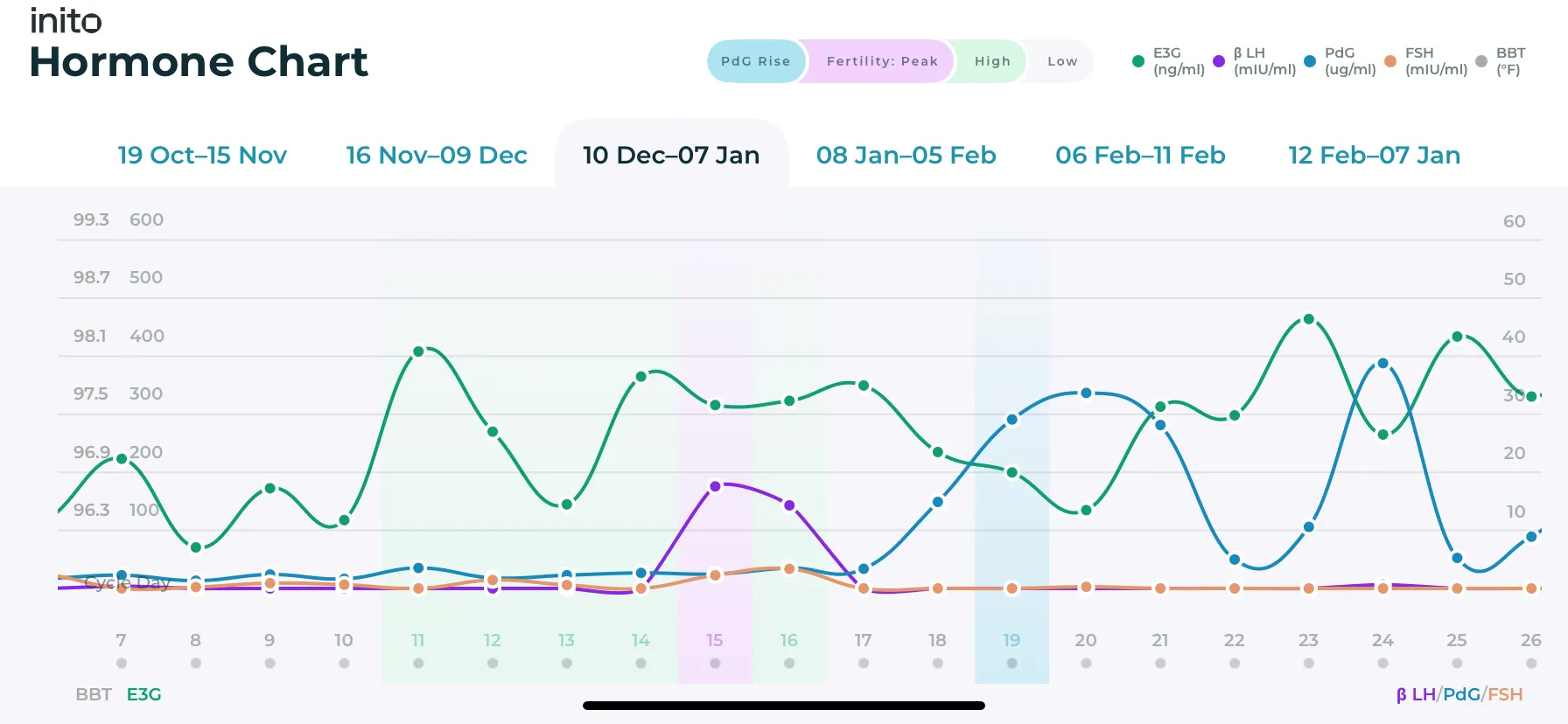This screenshot has height=724, width=1568.
Task: Toggle the Low fertility filter
Action: click(x=1061, y=61)
